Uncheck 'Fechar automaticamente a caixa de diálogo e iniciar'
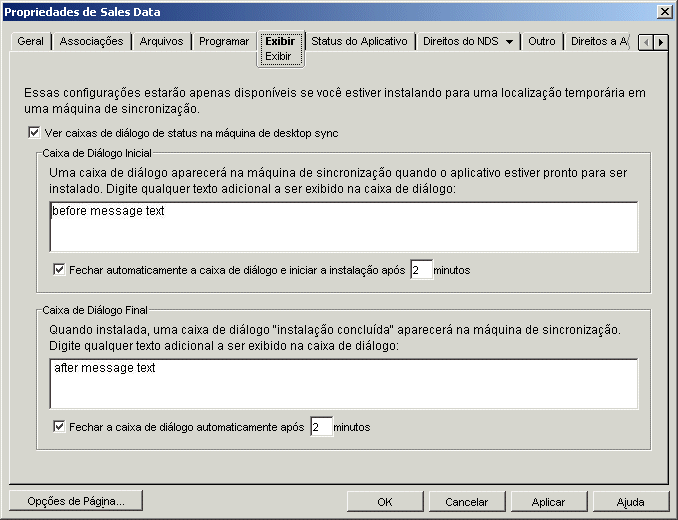This screenshot has width=678, height=520. click(x=59, y=270)
